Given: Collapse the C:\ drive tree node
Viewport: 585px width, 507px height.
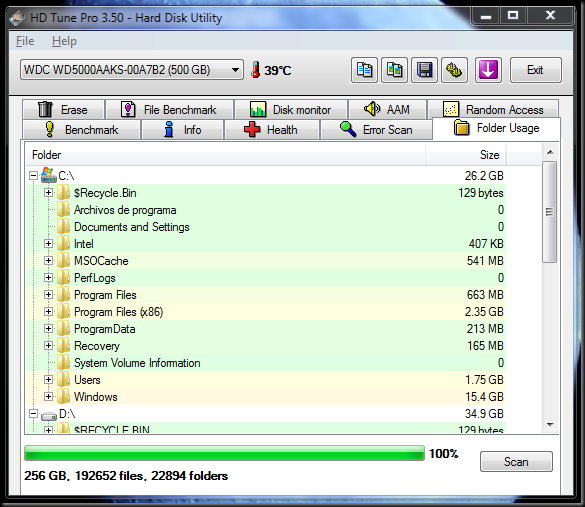Looking at the screenshot, I should click(34, 175).
